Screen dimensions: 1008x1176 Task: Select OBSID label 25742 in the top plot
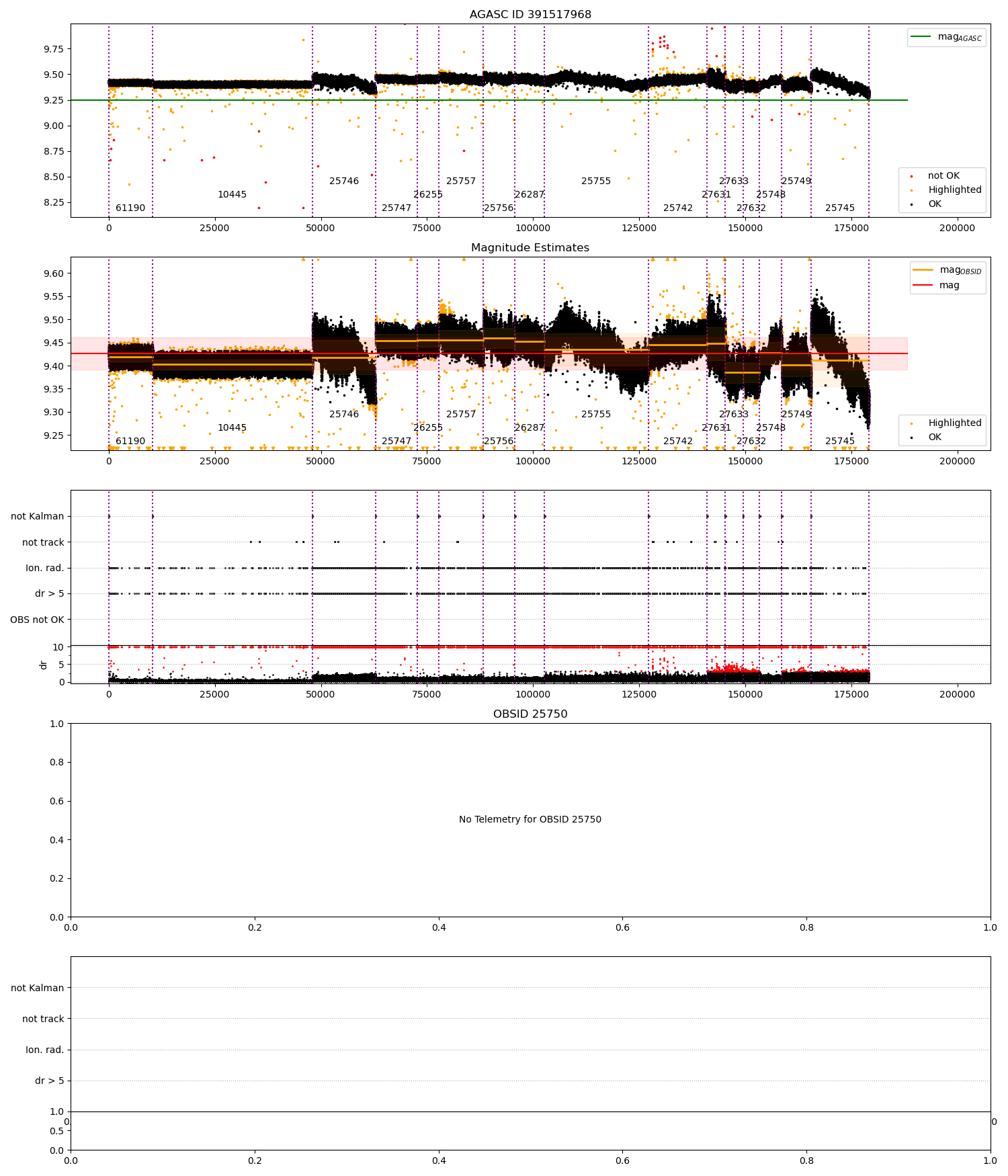point(678,208)
